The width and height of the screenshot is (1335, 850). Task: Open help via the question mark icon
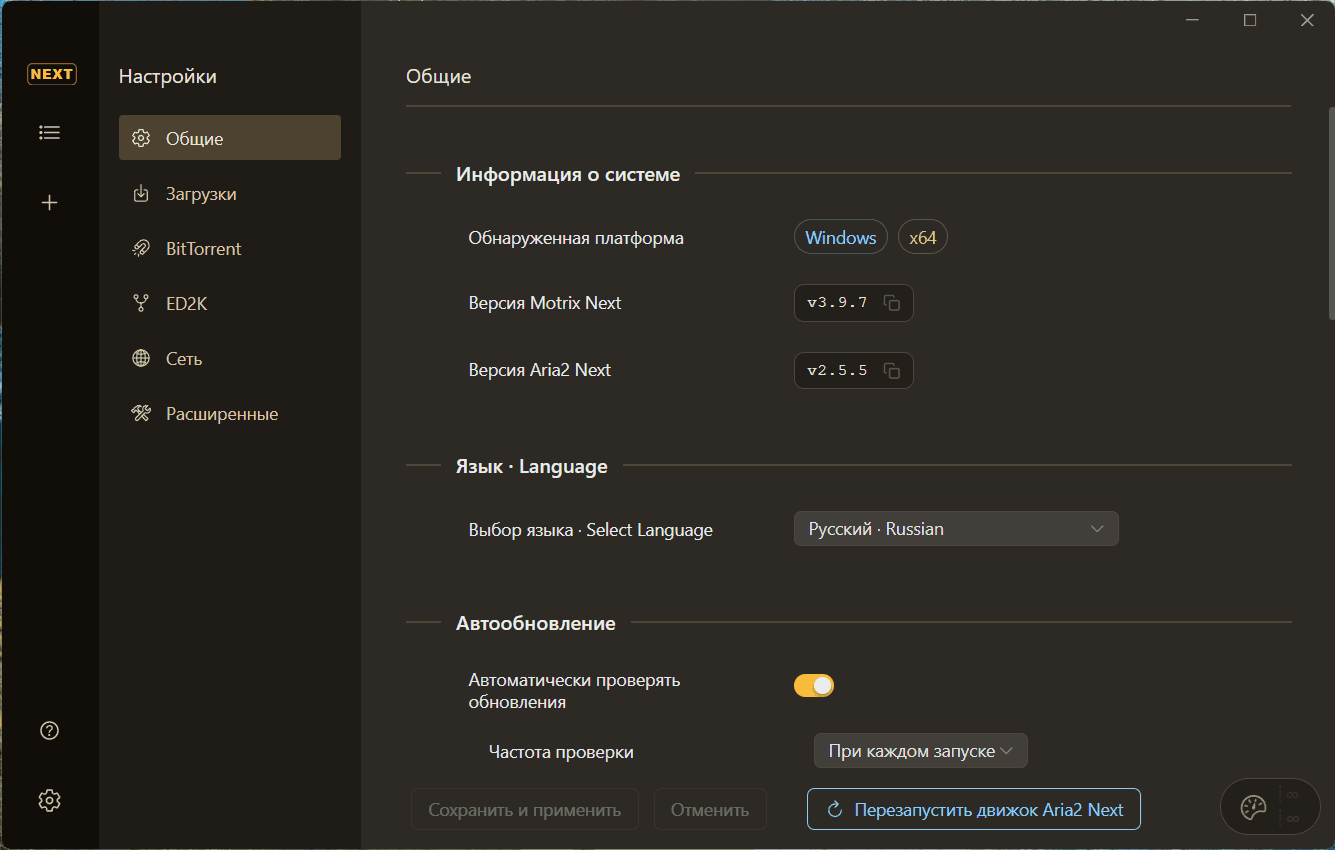pos(50,731)
